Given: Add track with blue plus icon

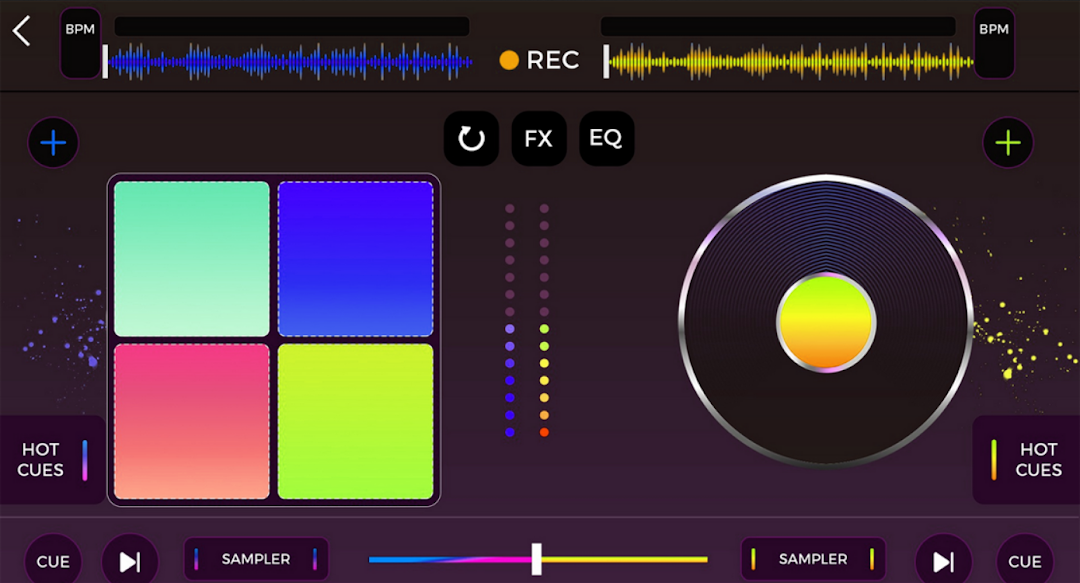Looking at the screenshot, I should (x=53, y=143).
